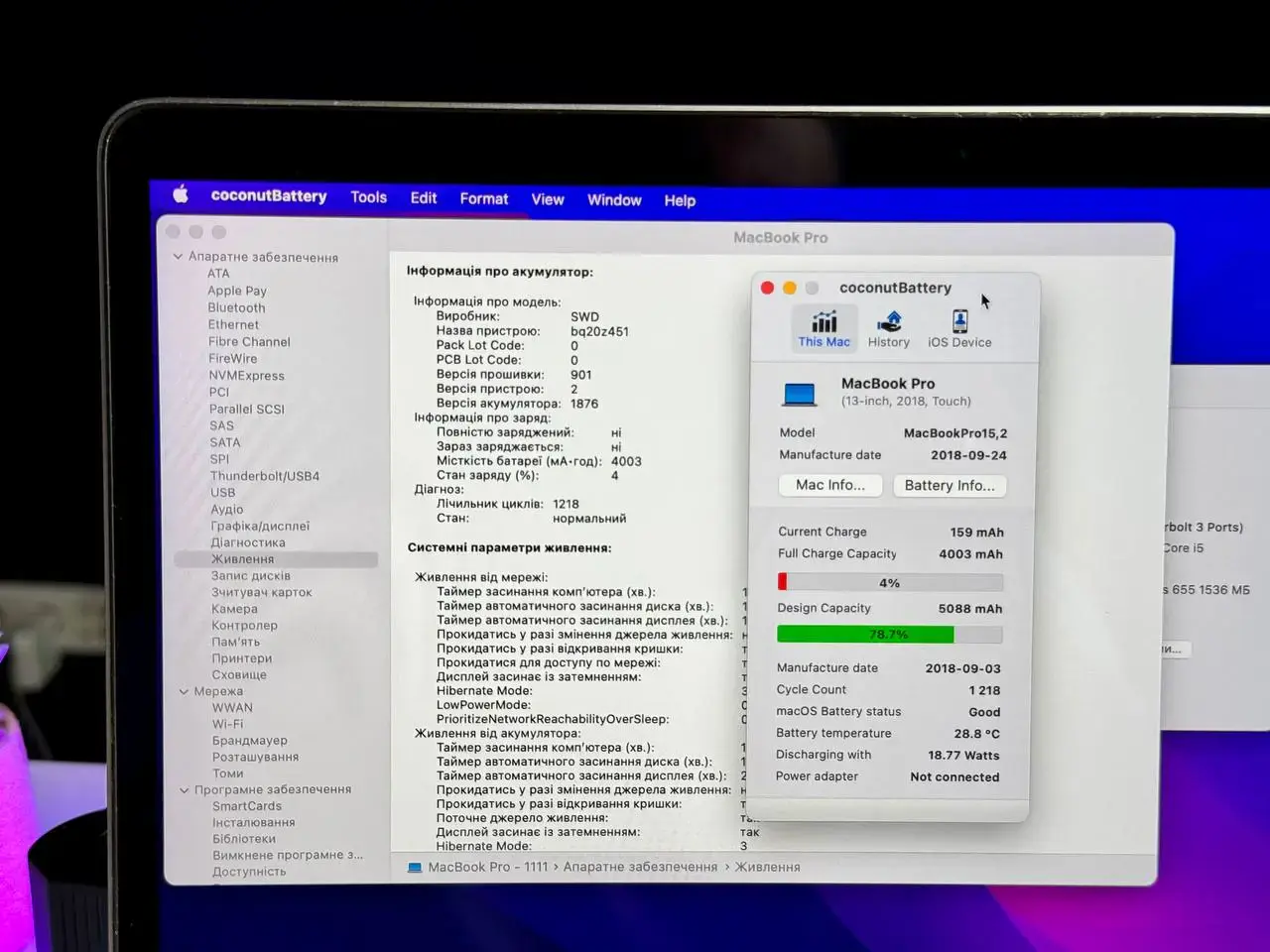Click the 78.7% design capacity bar
This screenshot has height=952, width=1270.
pyautogui.click(x=889, y=634)
